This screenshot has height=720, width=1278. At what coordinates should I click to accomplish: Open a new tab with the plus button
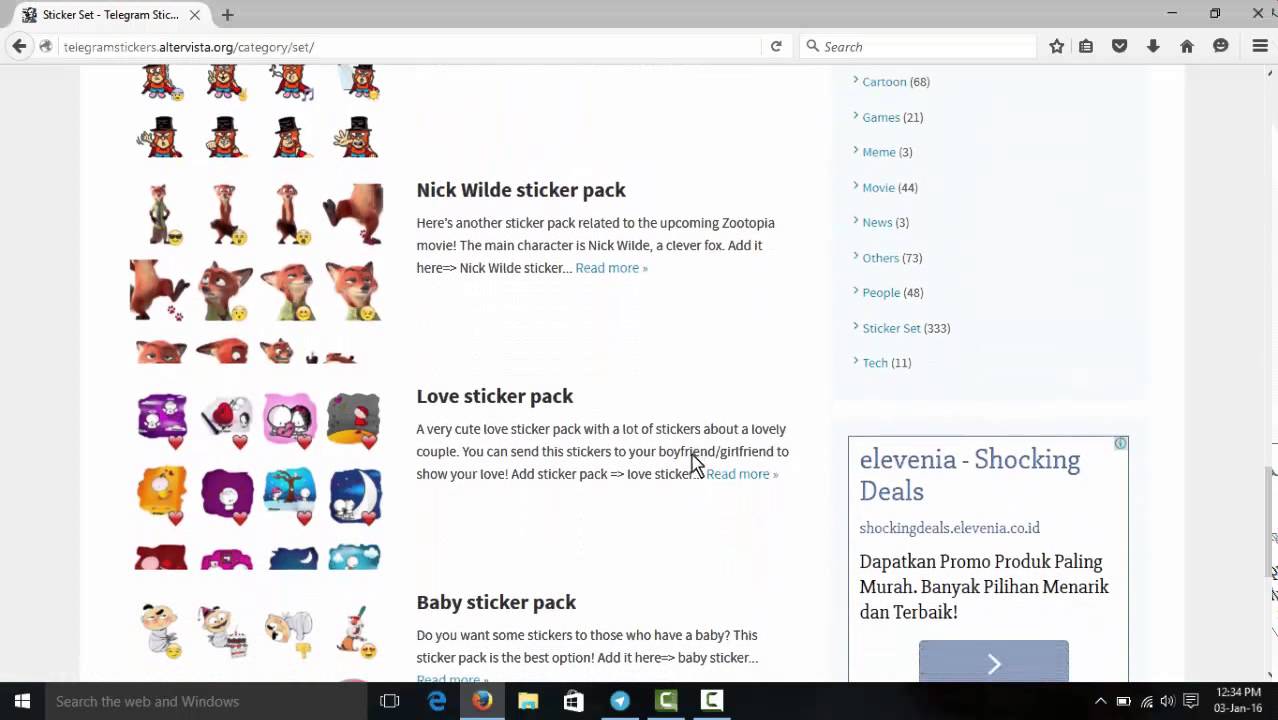[228, 15]
